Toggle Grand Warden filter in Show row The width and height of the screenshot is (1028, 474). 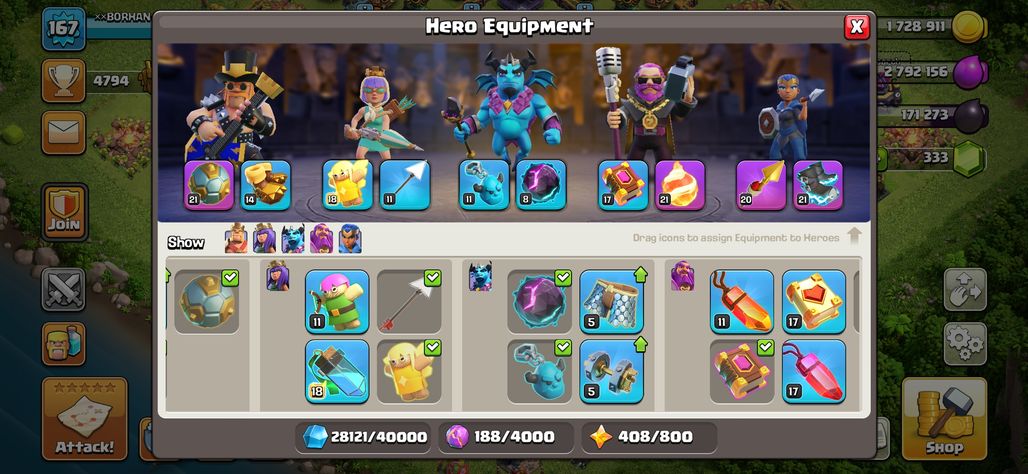pos(321,239)
